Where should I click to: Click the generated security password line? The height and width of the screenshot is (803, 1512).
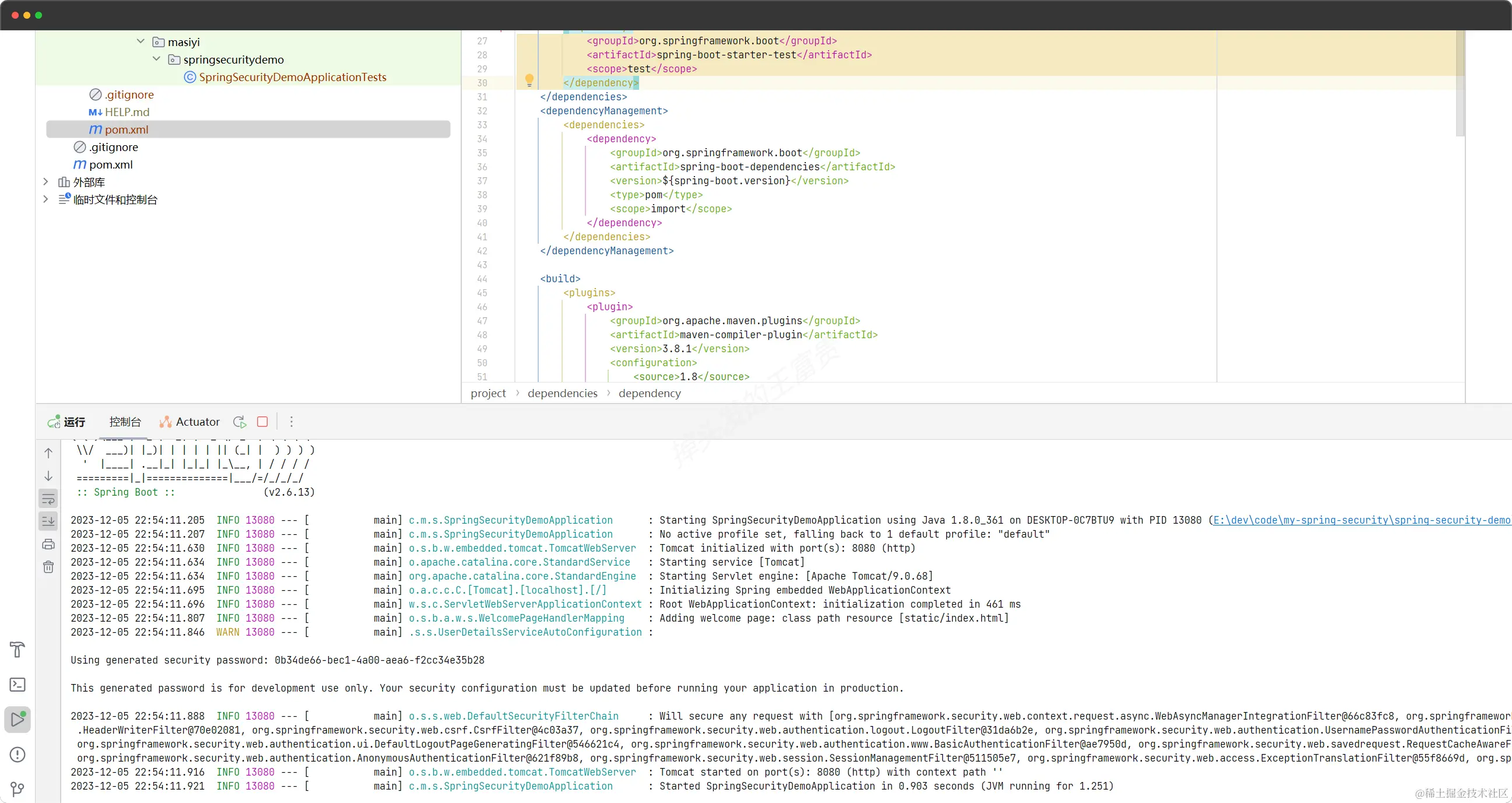tap(277, 660)
